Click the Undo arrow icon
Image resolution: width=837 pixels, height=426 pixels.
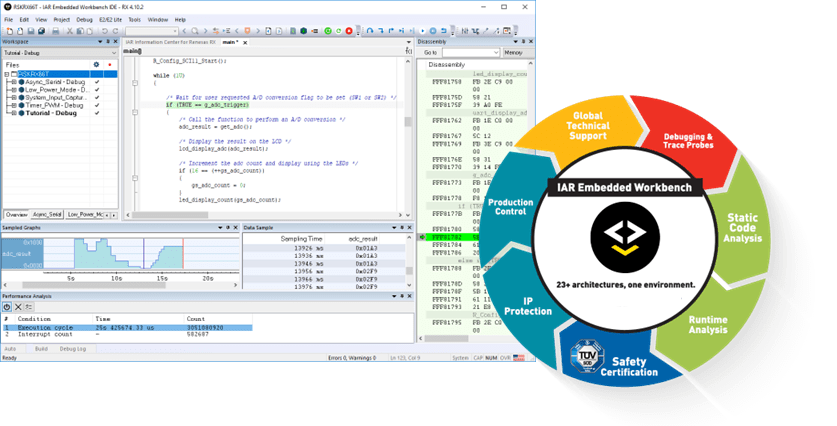click(x=105, y=31)
